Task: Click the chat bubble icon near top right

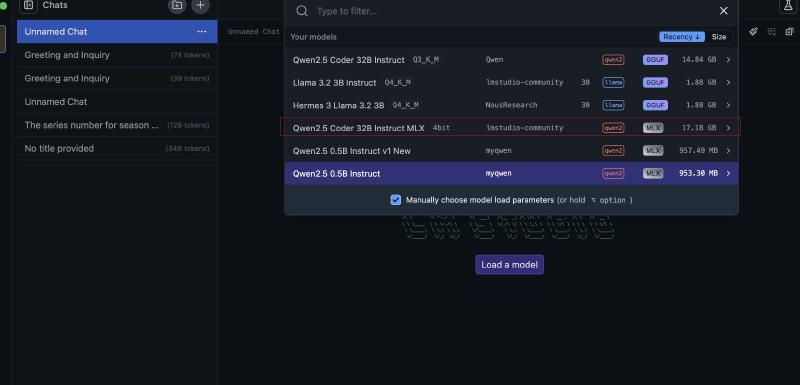Action: (771, 32)
